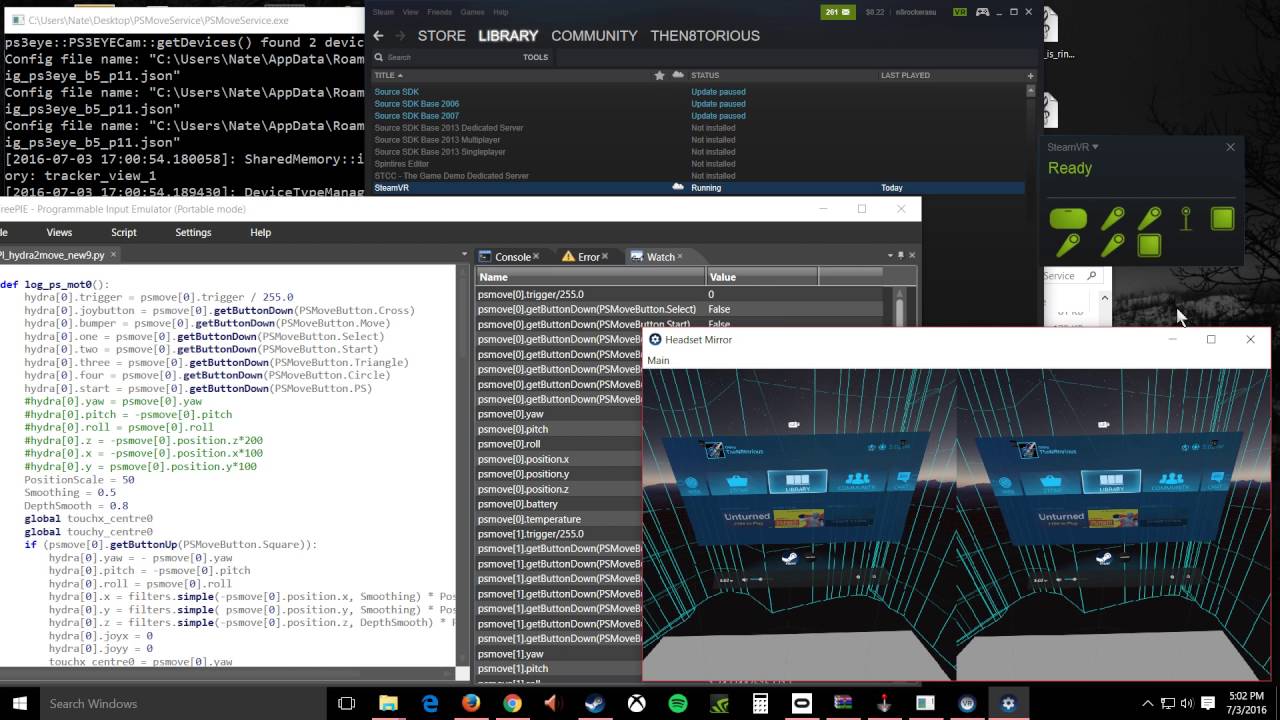Image resolution: width=1280 pixels, height=720 pixels.
Task: Click first controller icon in SteamVR top row
Action: click(x=1112, y=218)
